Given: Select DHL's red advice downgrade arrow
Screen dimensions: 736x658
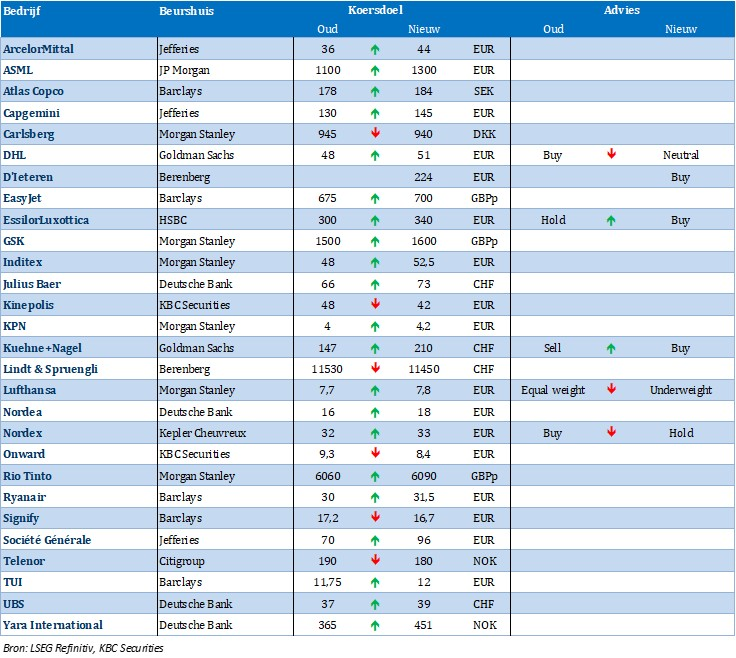Looking at the screenshot, I should [x=611, y=155].
